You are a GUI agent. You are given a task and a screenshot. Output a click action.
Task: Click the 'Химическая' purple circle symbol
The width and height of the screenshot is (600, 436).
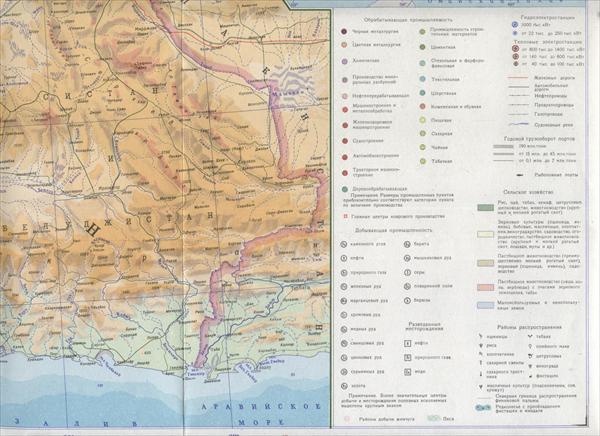(344, 61)
